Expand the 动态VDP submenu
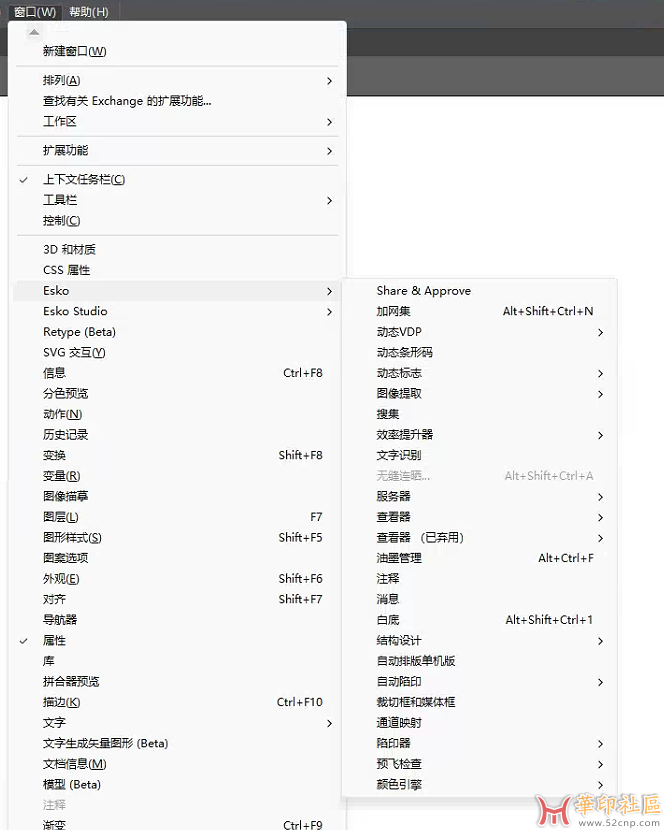The height and width of the screenshot is (830, 664). (479, 332)
